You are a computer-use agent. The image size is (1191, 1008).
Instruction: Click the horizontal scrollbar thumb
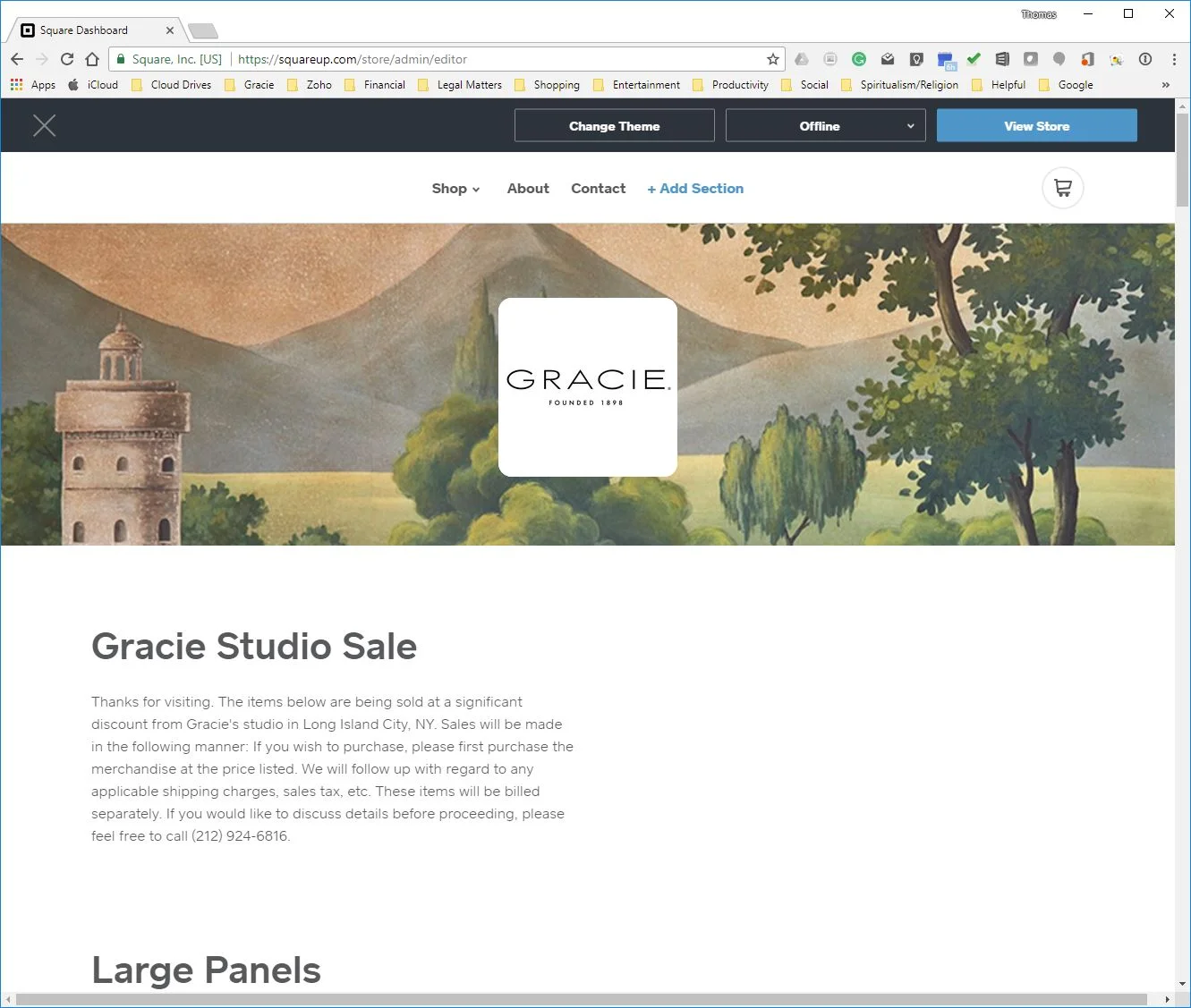click(582, 999)
